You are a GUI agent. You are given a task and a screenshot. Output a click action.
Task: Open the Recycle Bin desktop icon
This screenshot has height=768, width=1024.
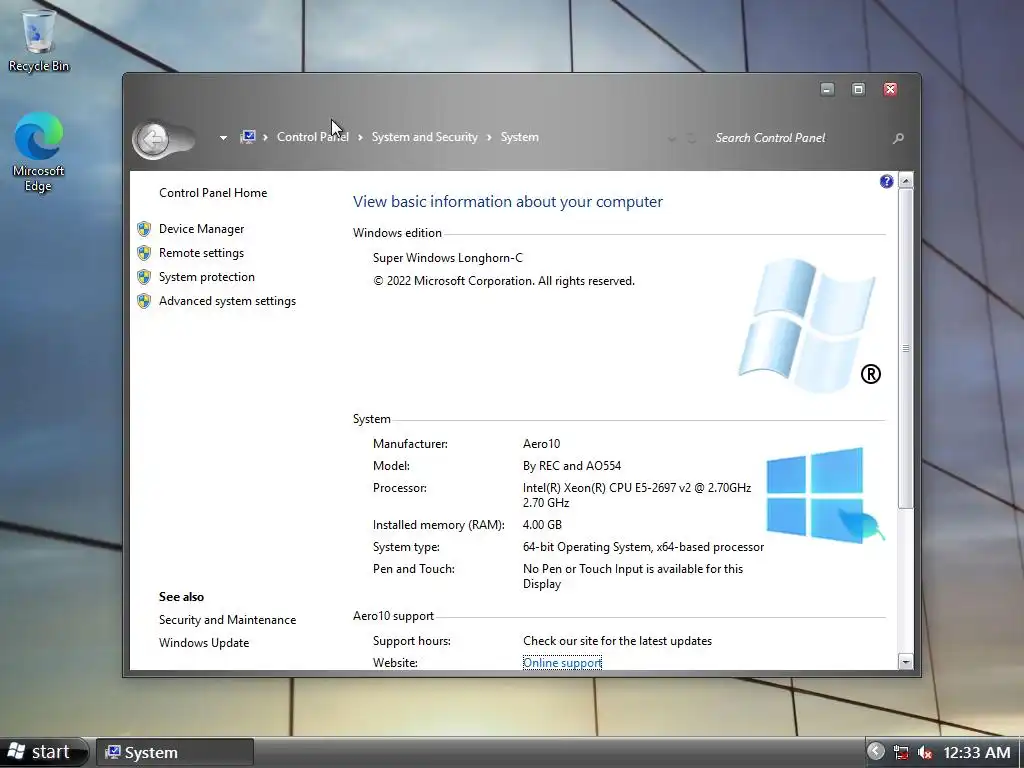tap(39, 40)
